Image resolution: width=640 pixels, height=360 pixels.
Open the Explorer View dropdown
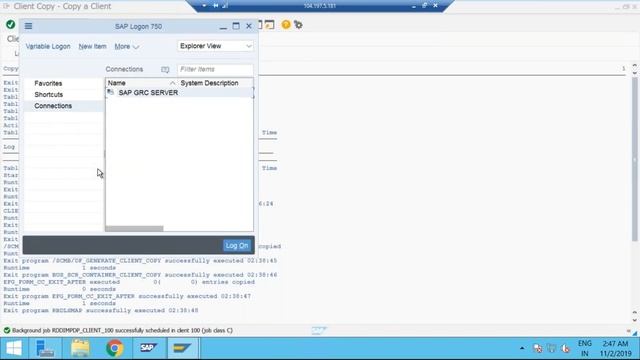click(x=216, y=46)
